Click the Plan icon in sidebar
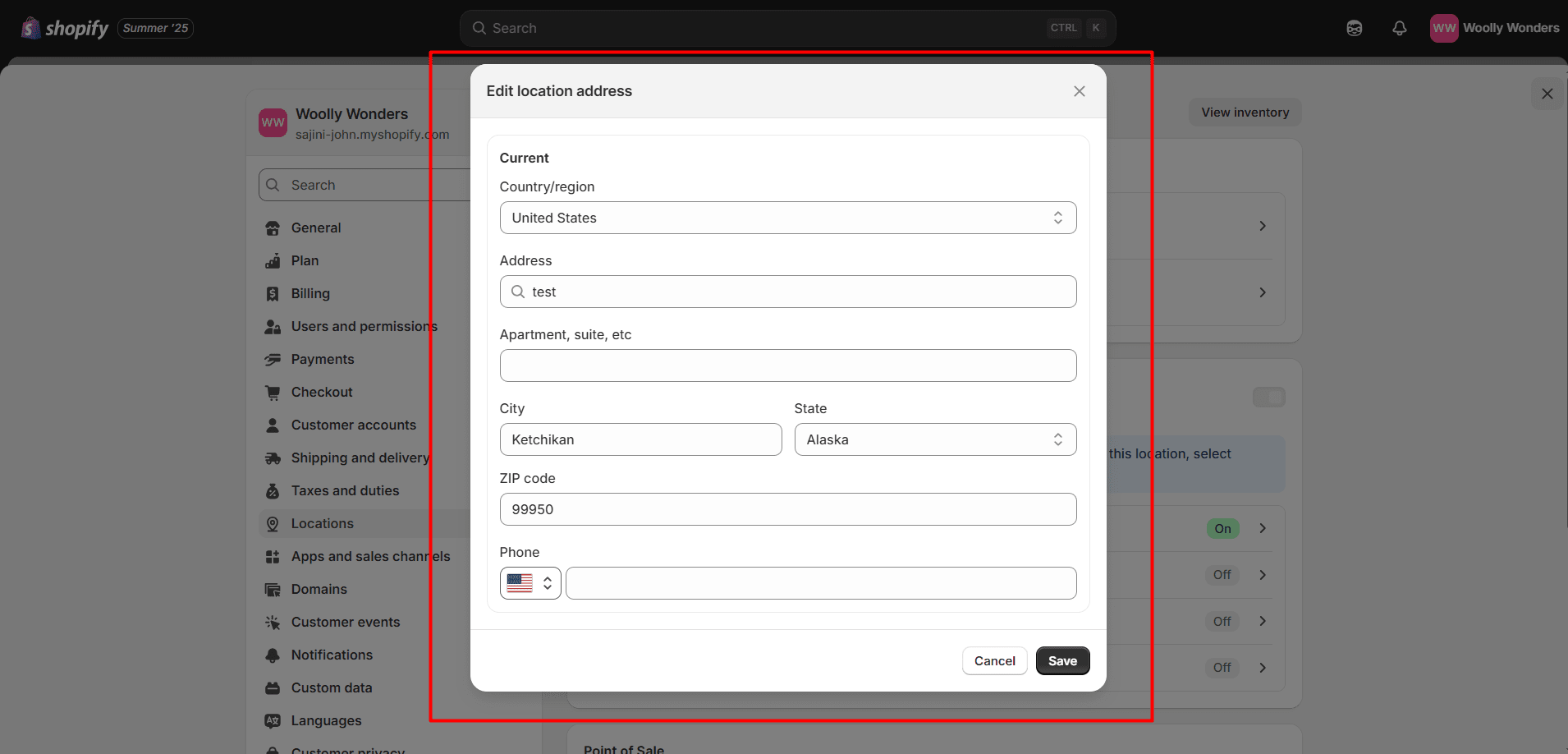 pyautogui.click(x=273, y=261)
